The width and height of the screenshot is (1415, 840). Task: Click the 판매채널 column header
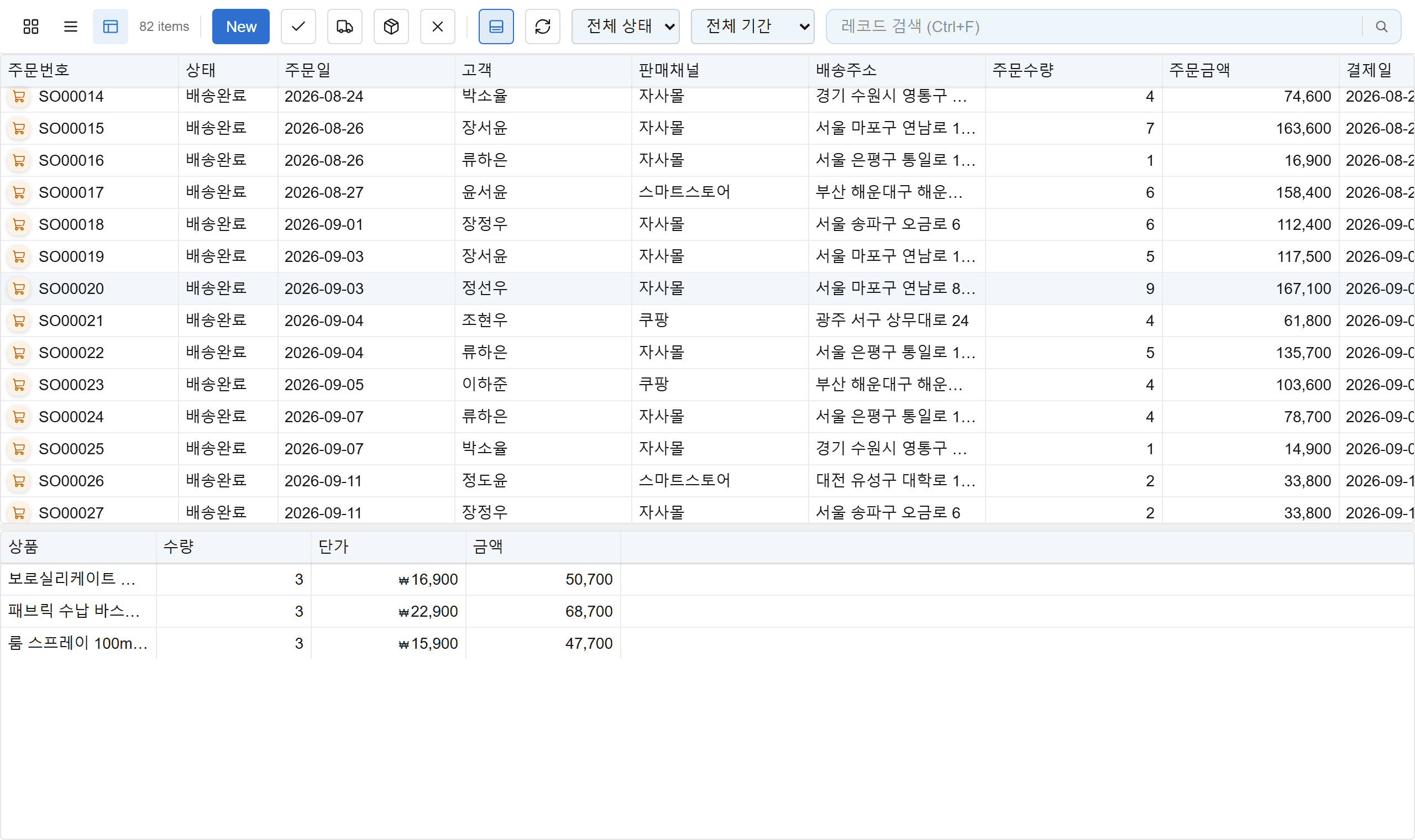(x=720, y=70)
